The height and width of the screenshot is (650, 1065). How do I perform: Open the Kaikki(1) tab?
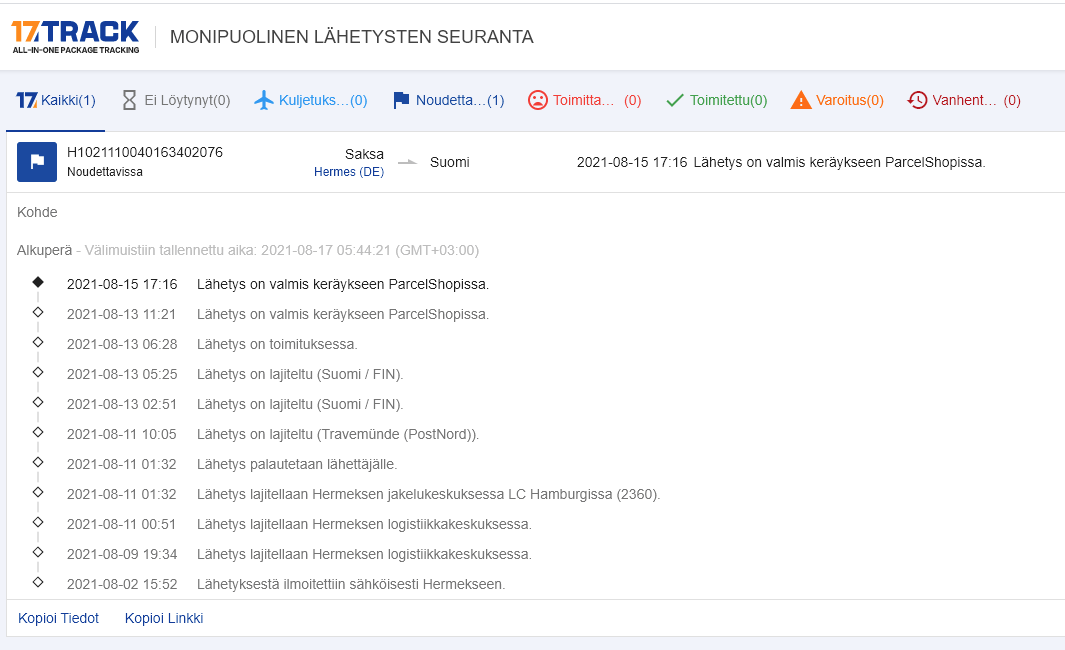[x=56, y=101]
